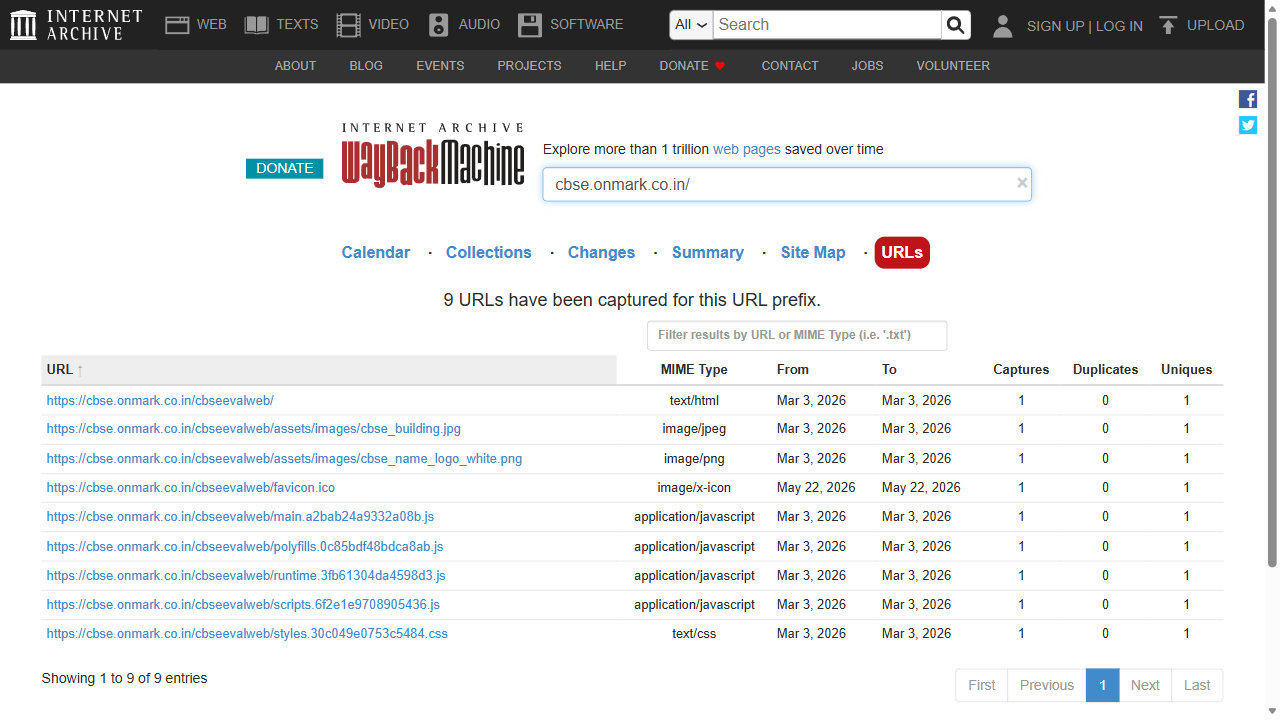Open the Internet Archive home logo

pos(76,25)
